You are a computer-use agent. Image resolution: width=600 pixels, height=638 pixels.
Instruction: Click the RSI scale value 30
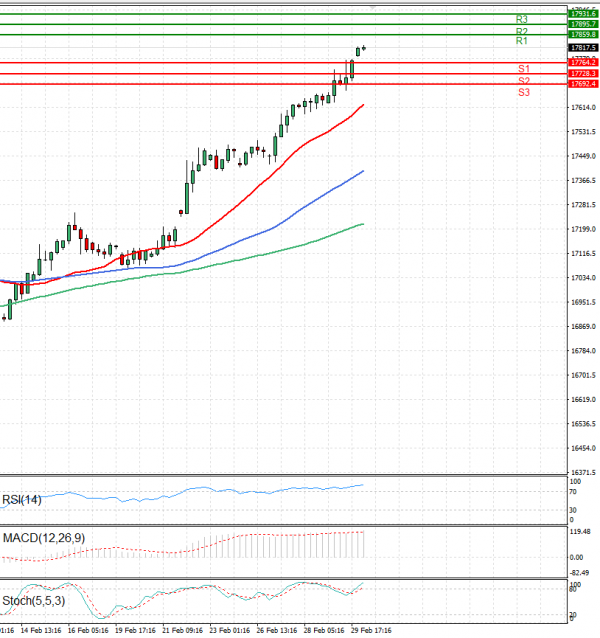(573, 510)
